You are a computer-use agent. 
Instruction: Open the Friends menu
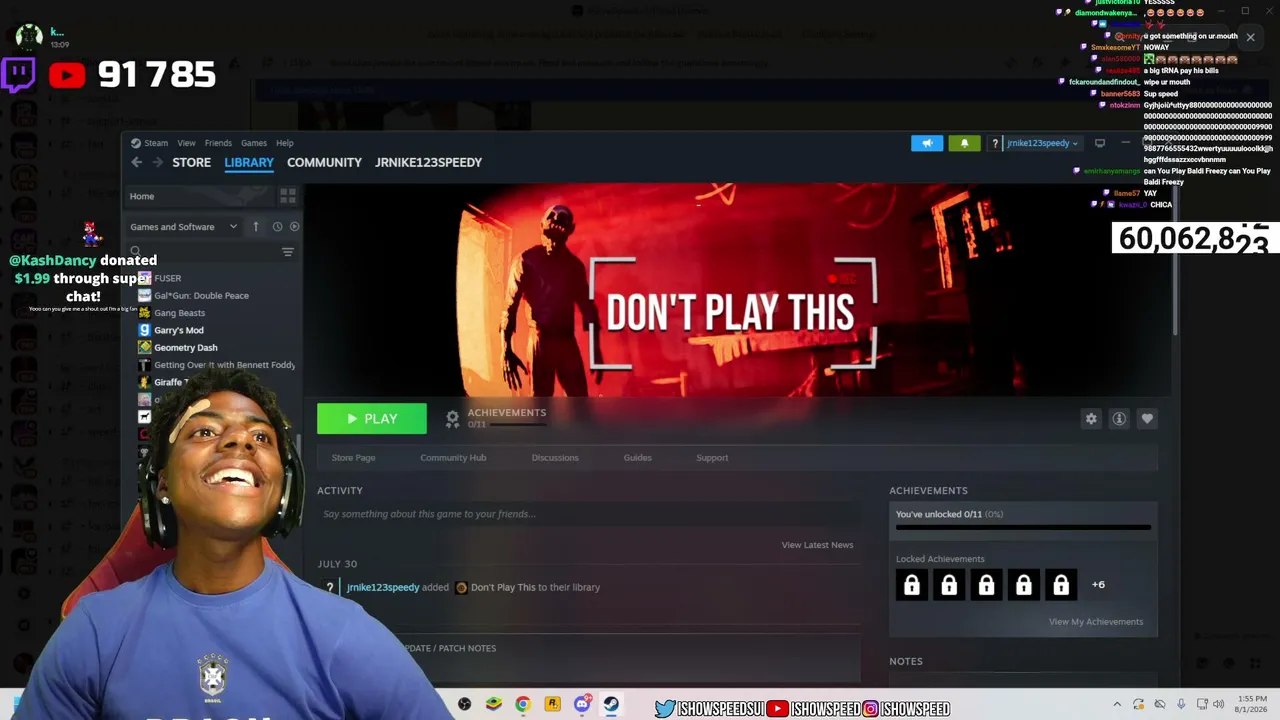click(218, 143)
